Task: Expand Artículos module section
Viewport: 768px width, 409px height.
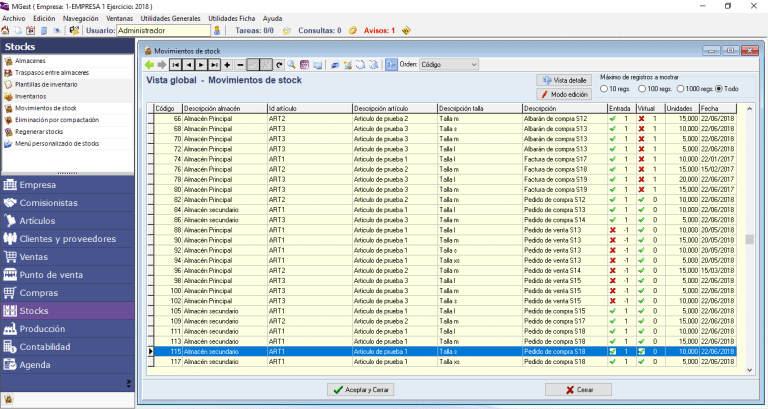Action: point(68,221)
